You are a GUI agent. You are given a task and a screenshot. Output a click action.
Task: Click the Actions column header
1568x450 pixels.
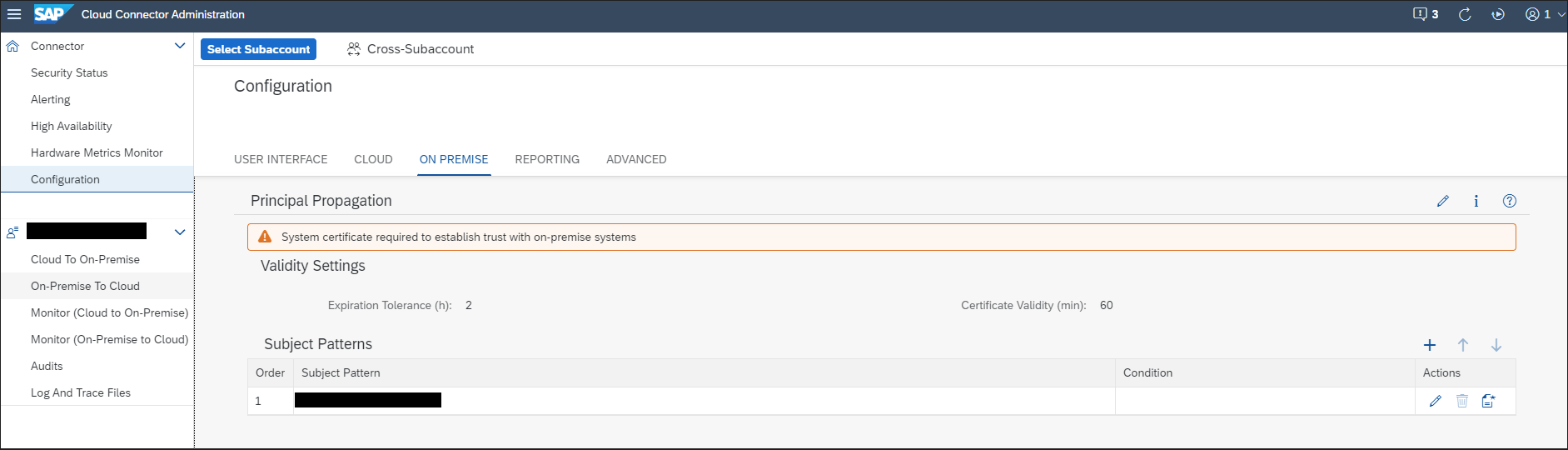tap(1466, 372)
